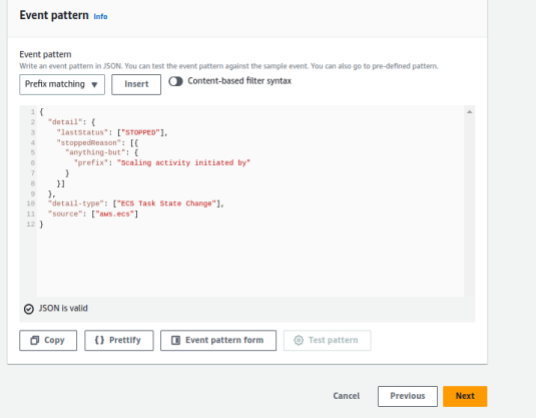Image resolution: width=536 pixels, height=418 pixels.
Task: Toggle Content-based filter syntax switch
Action: [x=176, y=81]
